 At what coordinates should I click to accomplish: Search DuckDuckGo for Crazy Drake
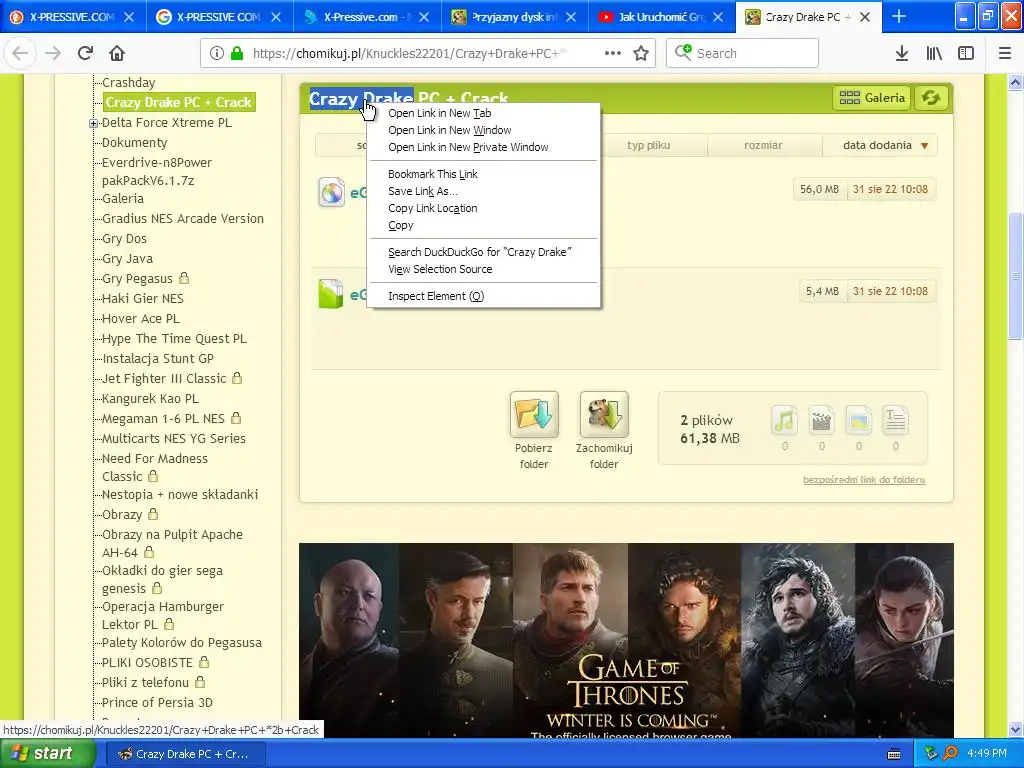click(484, 251)
